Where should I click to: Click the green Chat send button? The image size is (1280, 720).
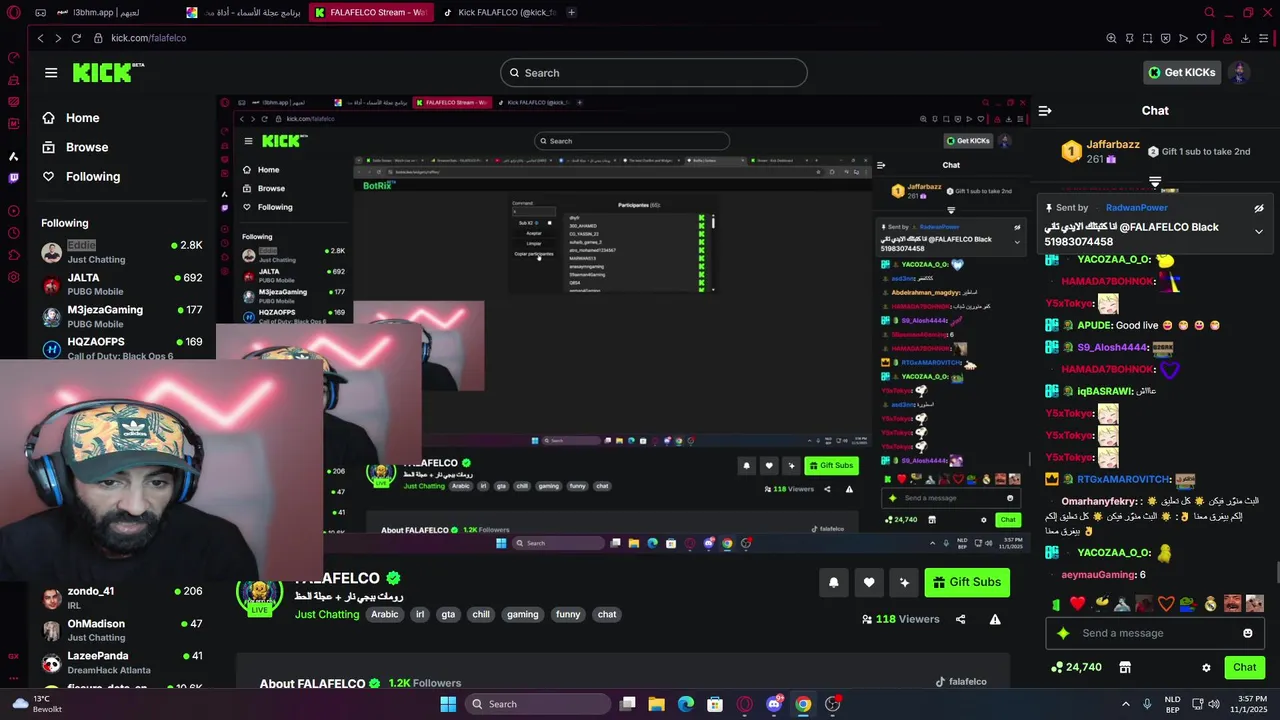coord(1244,667)
